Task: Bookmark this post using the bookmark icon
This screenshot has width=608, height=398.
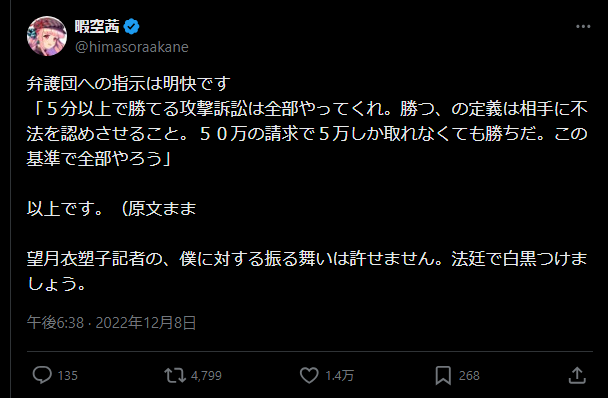Action: (443, 376)
